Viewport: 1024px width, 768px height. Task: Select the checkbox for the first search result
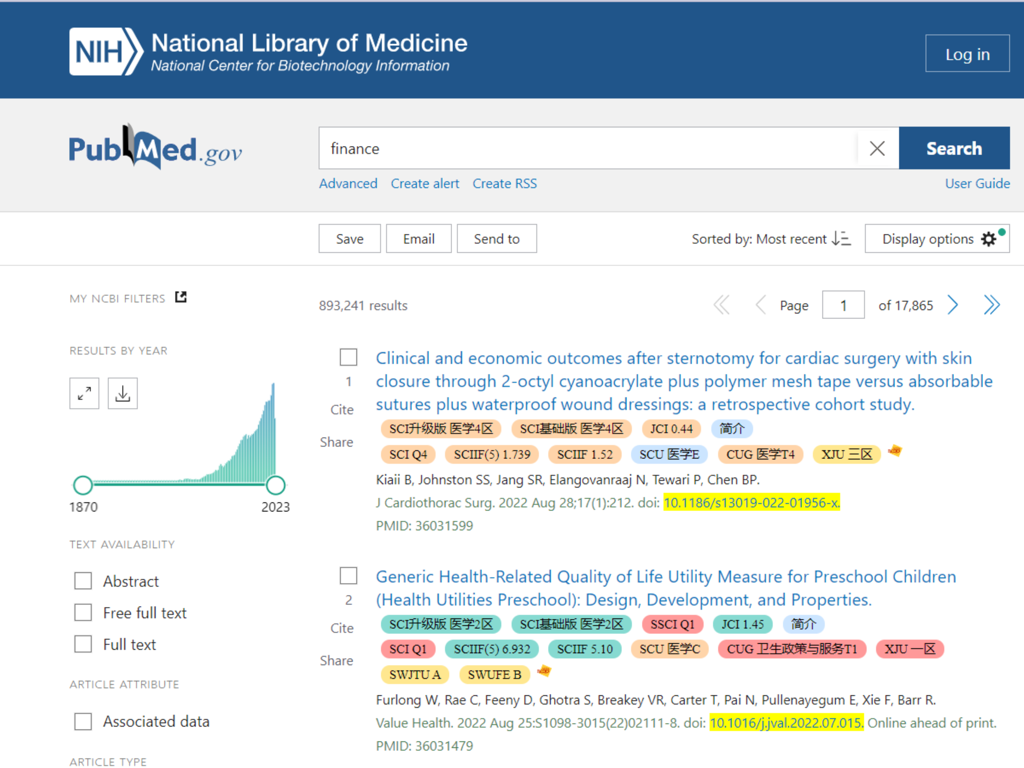pos(348,356)
